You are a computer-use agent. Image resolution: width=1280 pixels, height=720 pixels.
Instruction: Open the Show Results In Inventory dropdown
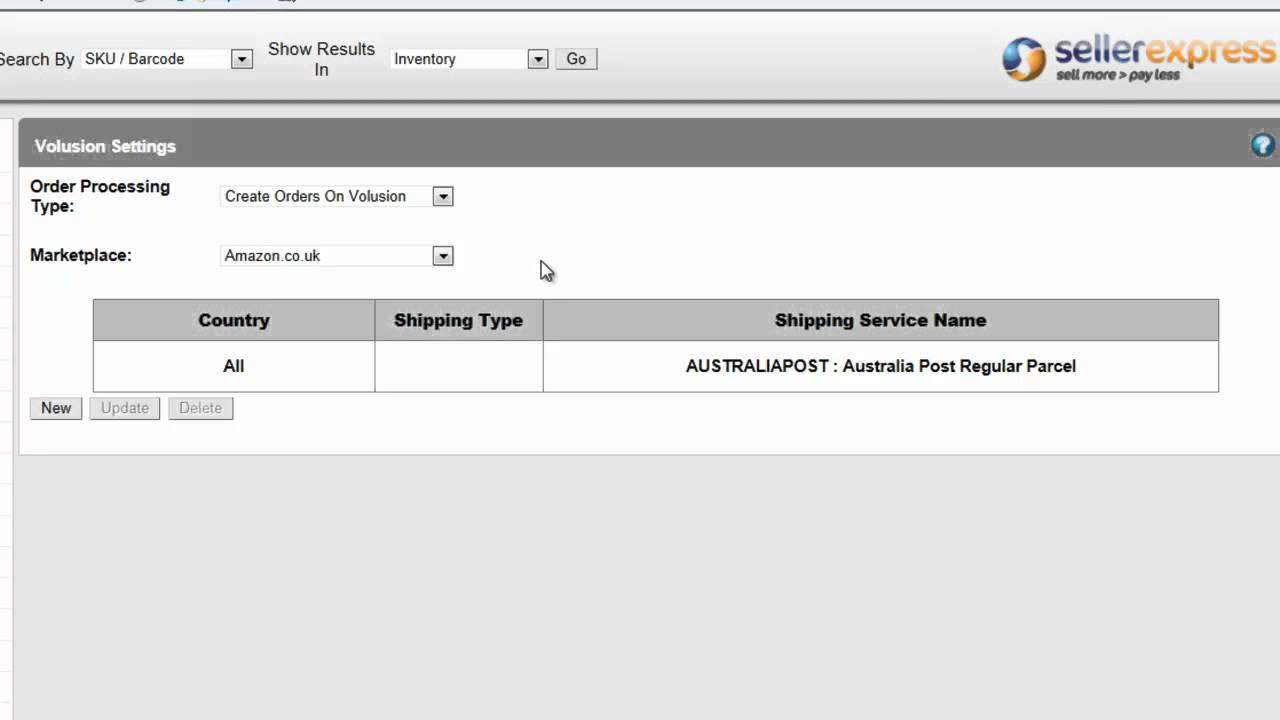[x=469, y=59]
